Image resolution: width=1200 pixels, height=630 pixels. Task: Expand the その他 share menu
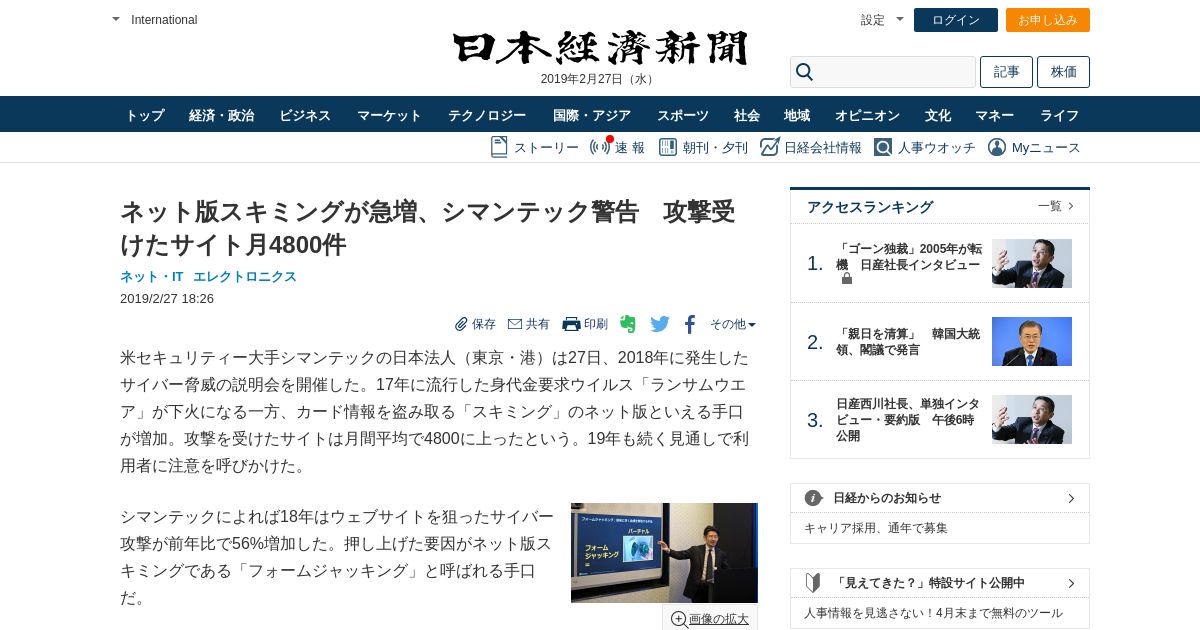tap(733, 324)
